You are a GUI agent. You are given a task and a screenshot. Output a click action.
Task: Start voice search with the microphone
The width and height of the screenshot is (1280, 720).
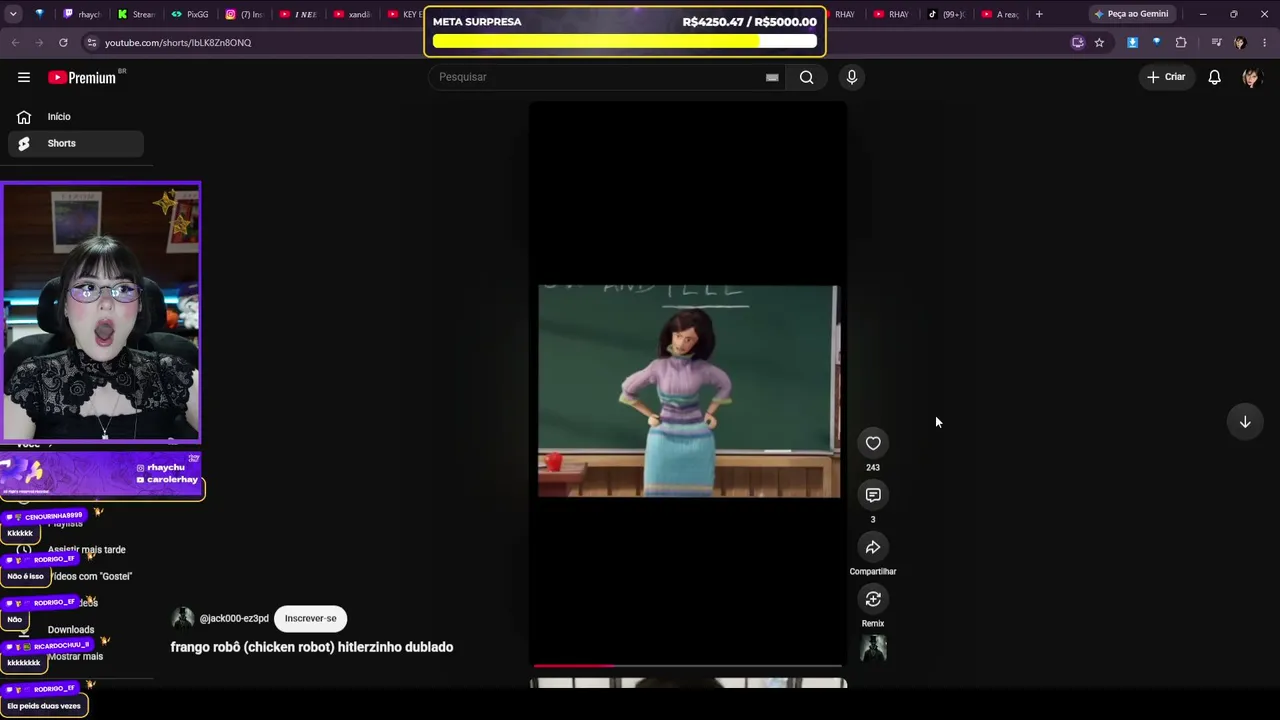click(x=852, y=77)
